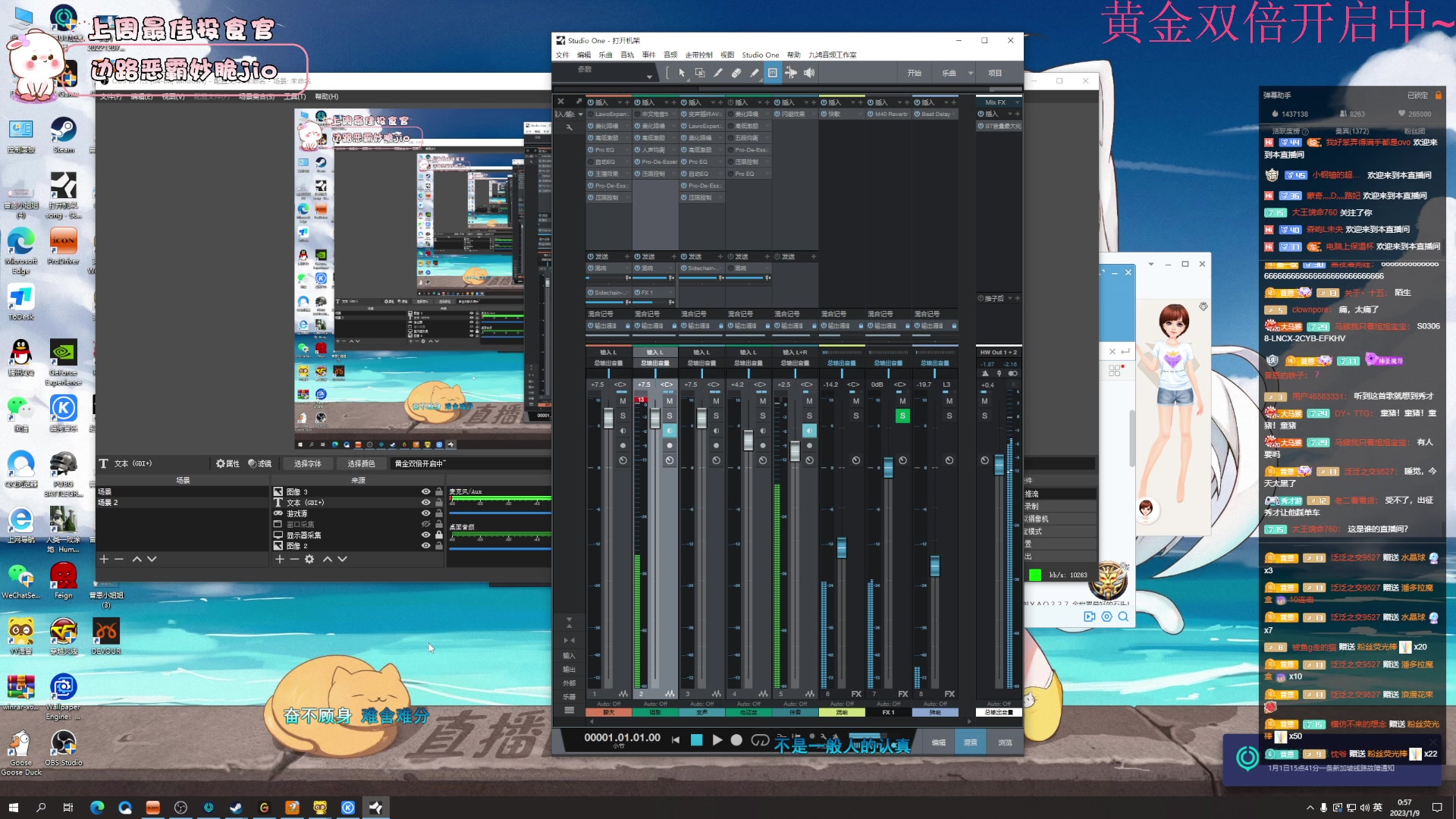The height and width of the screenshot is (819, 1456).
Task: Expand the Mix FX dropdown
Action: [x=1016, y=102]
